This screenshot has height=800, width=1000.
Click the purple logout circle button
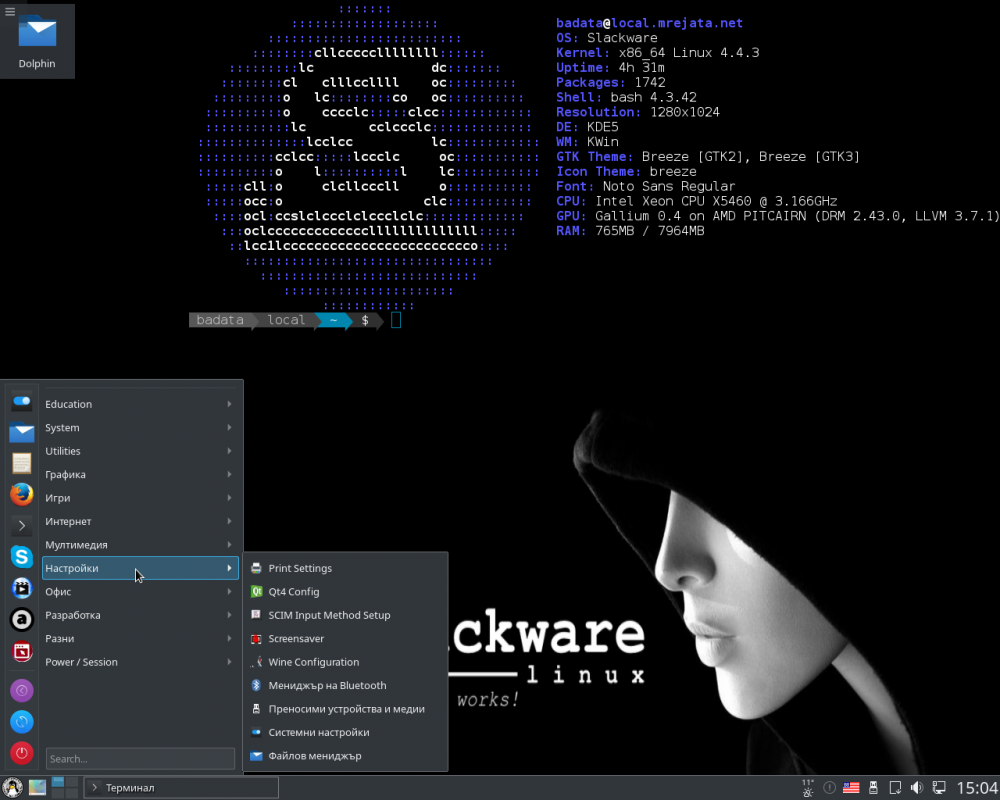(22, 690)
